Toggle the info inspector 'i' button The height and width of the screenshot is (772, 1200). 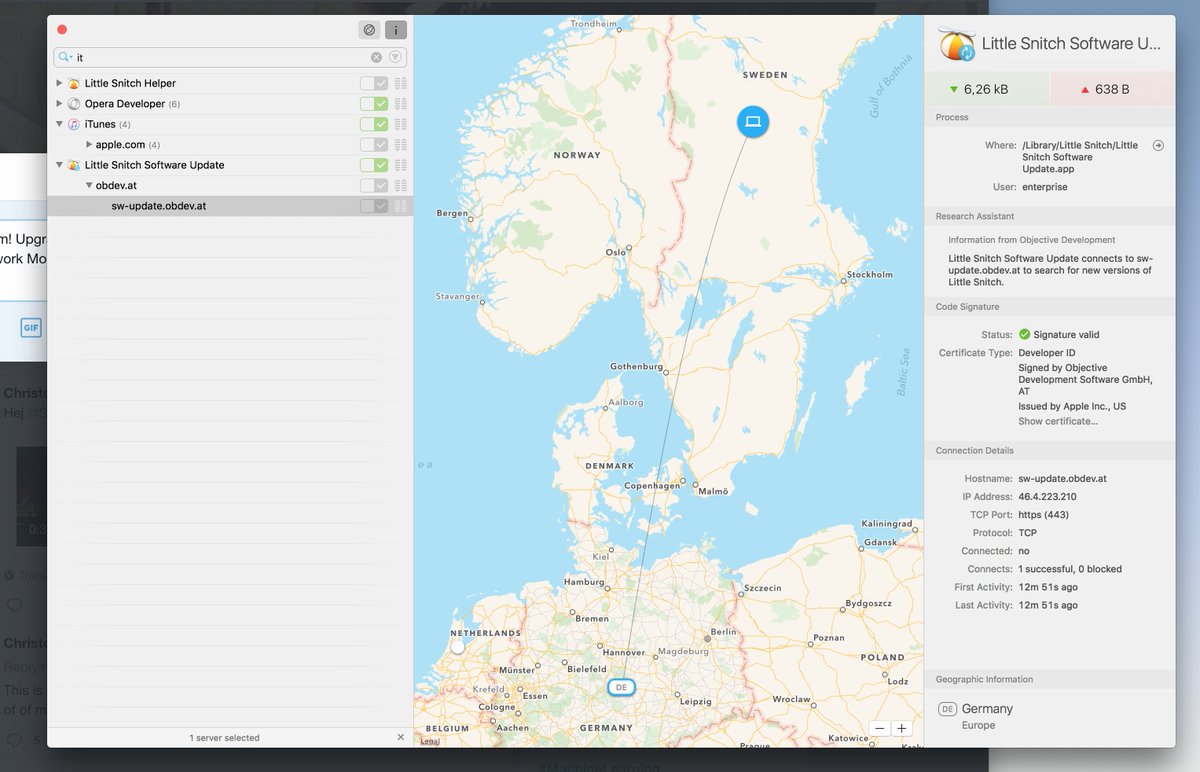pyautogui.click(x=396, y=30)
